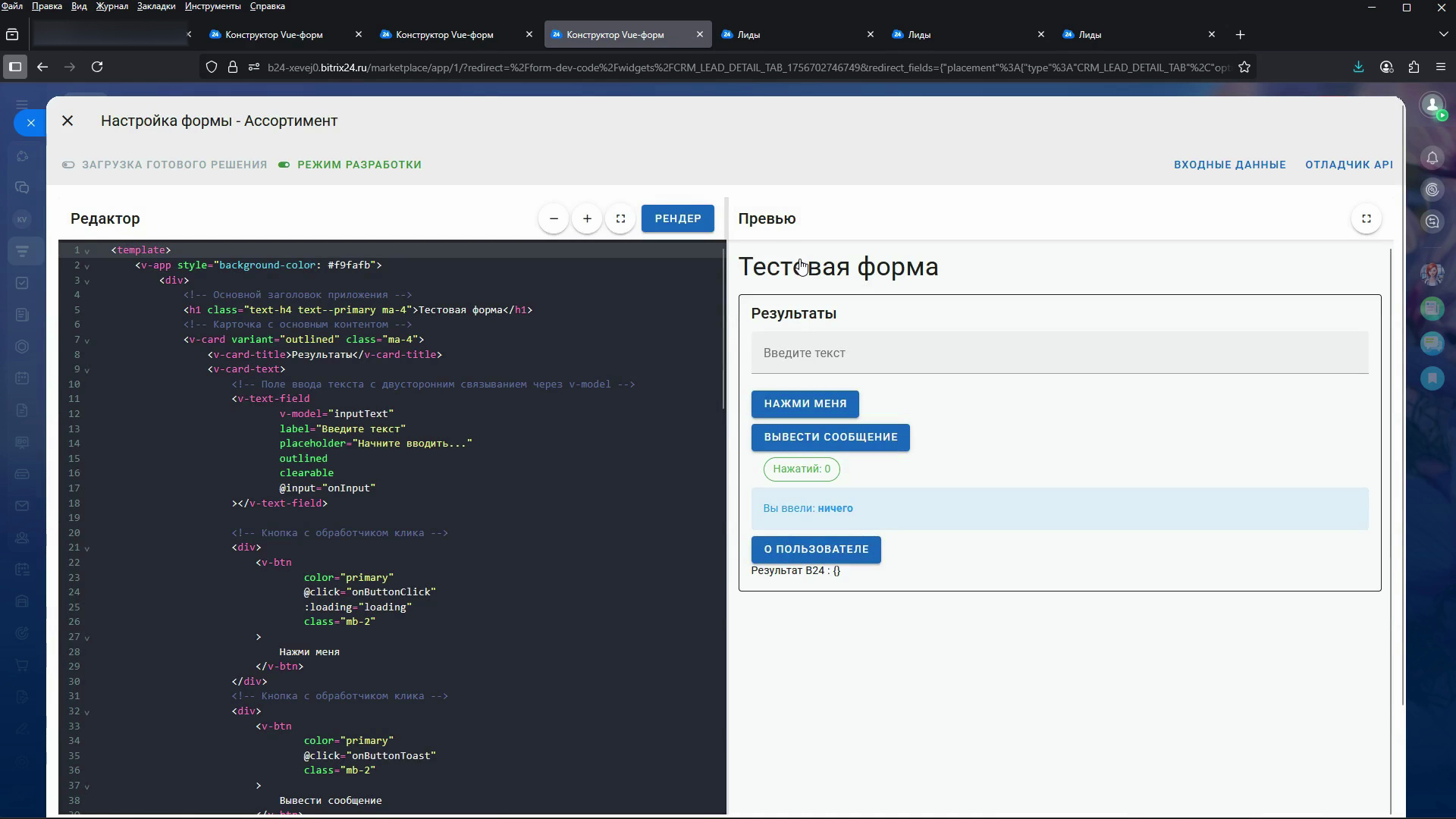Close the form settings panel with X
Viewport: 1456px width, 819px height.
[67, 121]
